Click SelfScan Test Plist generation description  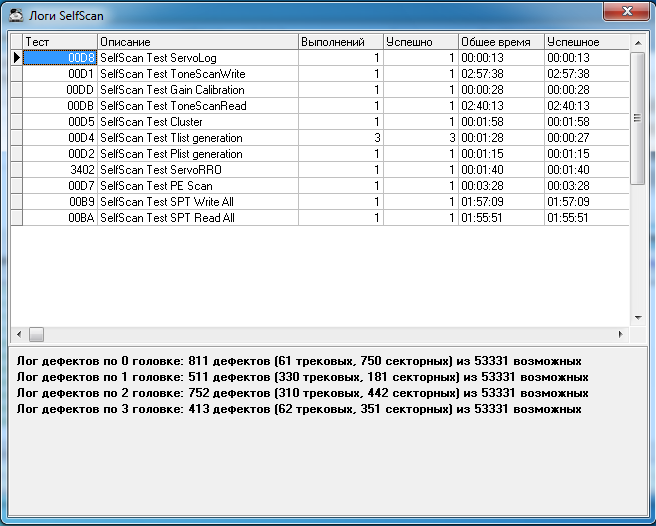click(x=198, y=154)
